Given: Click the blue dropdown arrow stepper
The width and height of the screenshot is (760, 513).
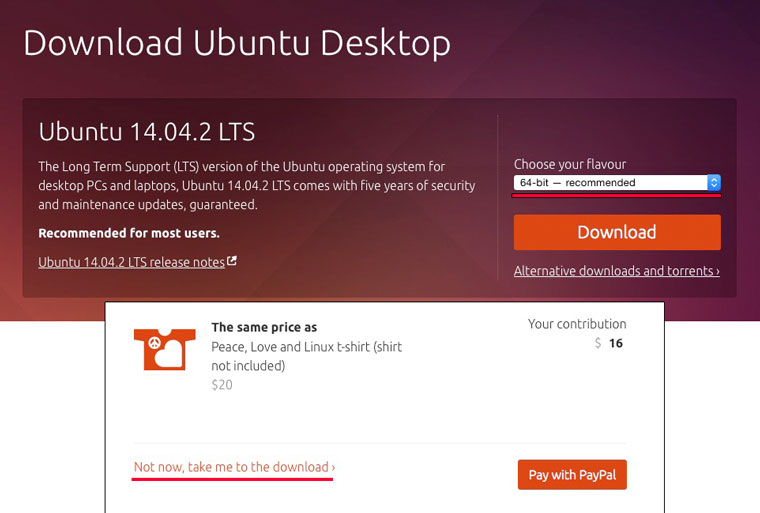Looking at the screenshot, I should click(713, 183).
